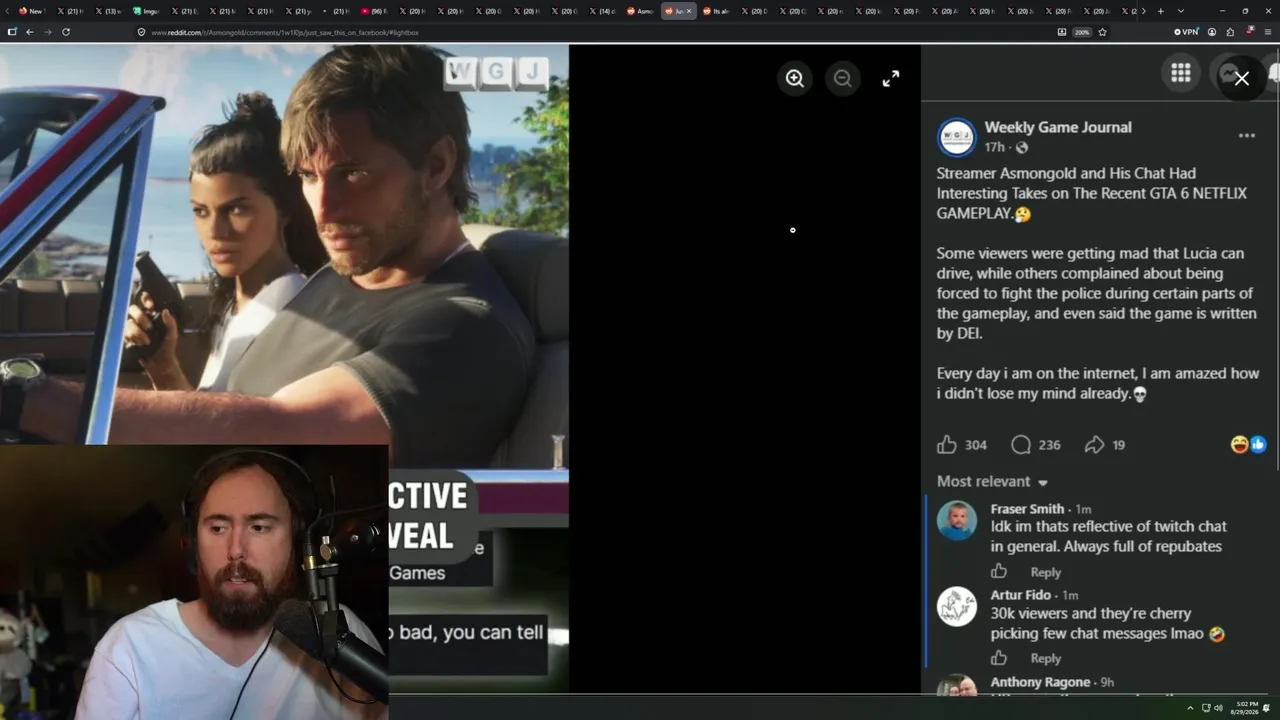Open the taskbar volume speaker icon
1280x720 pixels.
1218,708
